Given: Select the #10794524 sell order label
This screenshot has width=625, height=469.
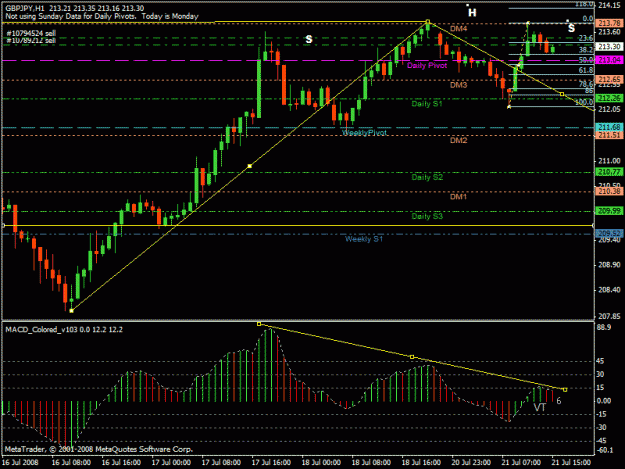Looking at the screenshot, I should (31, 33).
